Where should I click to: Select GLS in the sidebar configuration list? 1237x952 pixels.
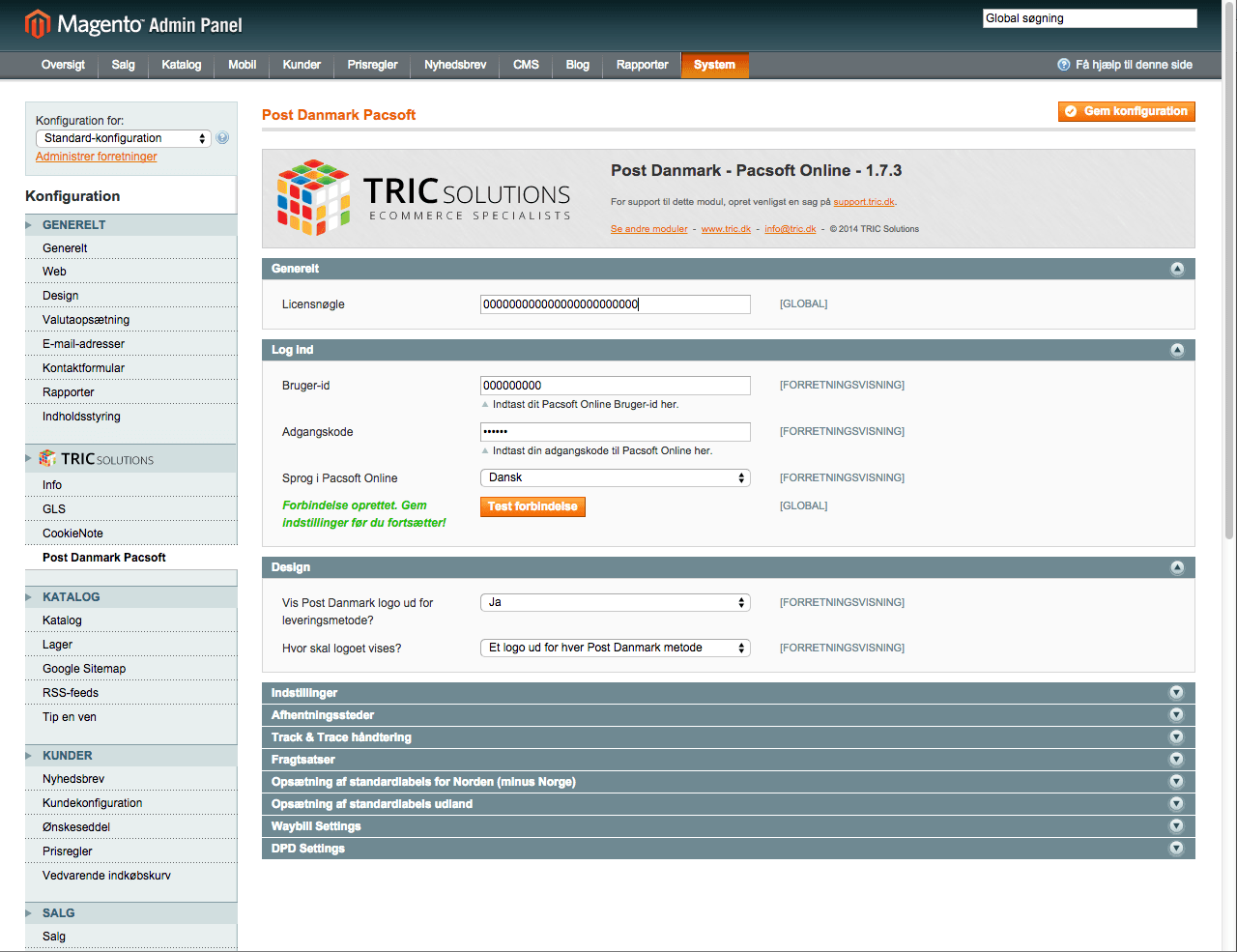tap(54, 509)
